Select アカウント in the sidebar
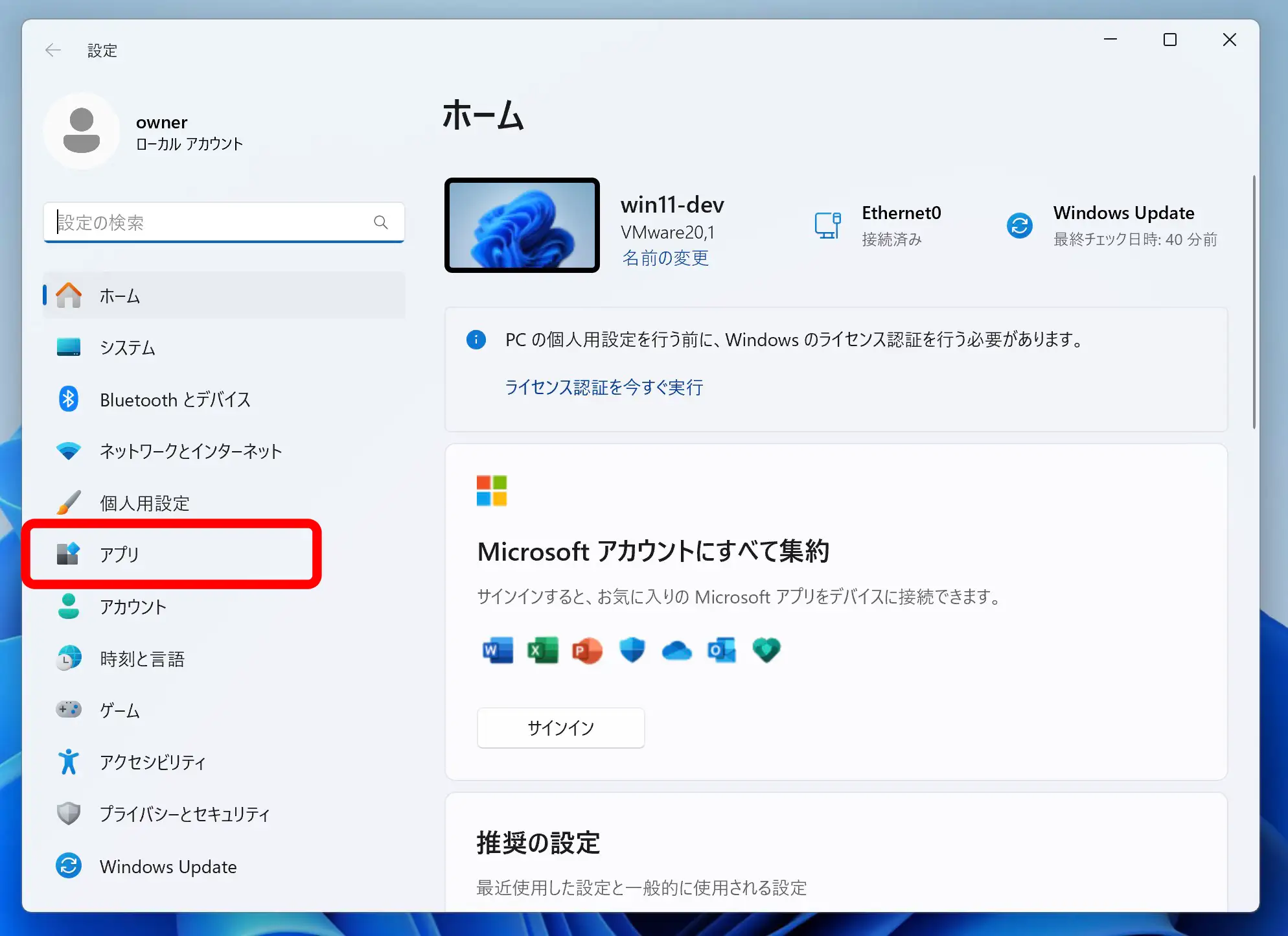The height and width of the screenshot is (936, 1288). (224, 606)
